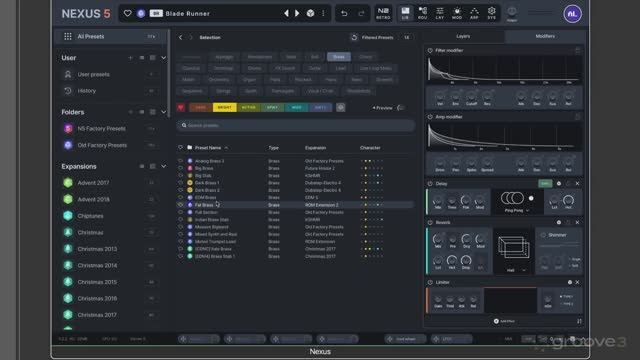The height and width of the screenshot is (360, 640).
Task: Select the BRIGHT character color tag
Action: tap(224, 107)
